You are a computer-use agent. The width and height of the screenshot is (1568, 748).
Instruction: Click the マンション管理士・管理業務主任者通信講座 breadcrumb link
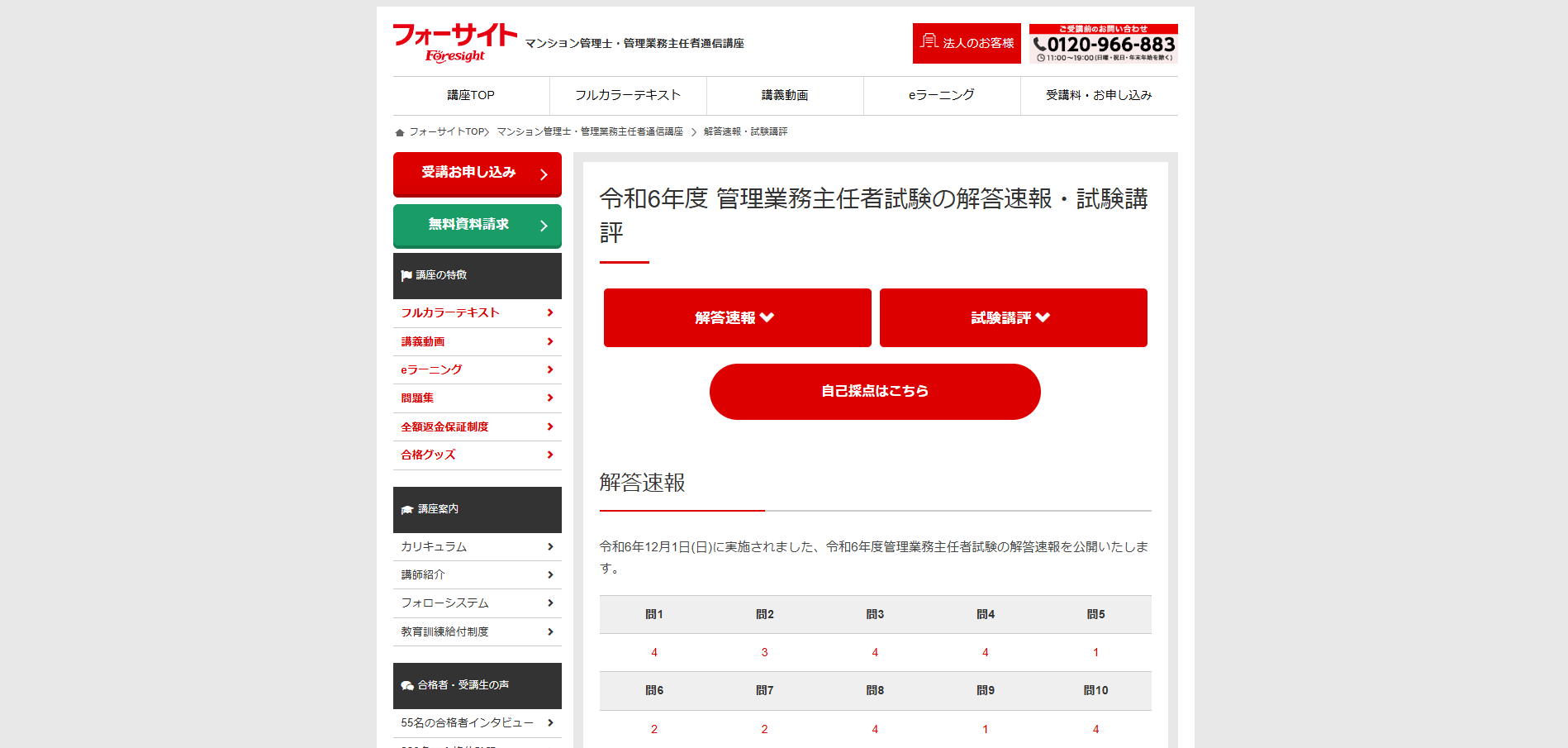[x=590, y=132]
